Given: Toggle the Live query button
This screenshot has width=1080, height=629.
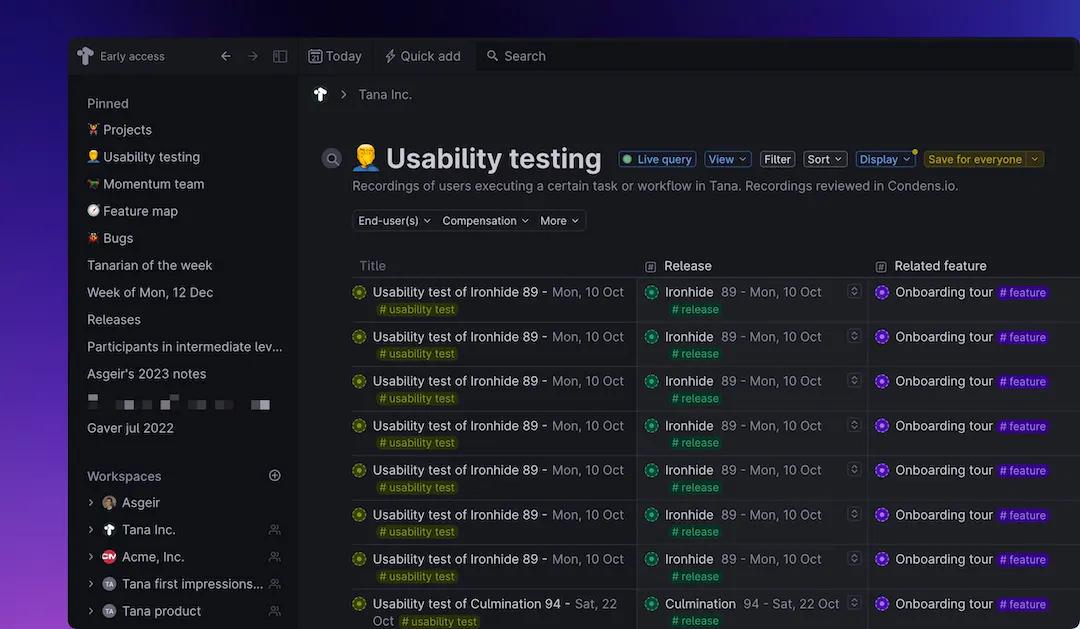Looking at the screenshot, I should pos(657,159).
